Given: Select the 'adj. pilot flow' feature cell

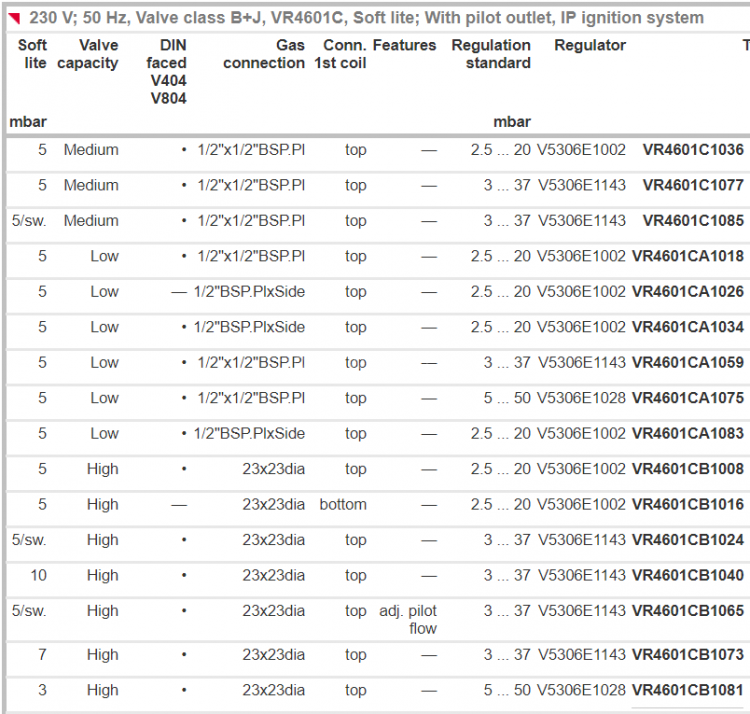Looking at the screenshot, I should coord(408,619).
